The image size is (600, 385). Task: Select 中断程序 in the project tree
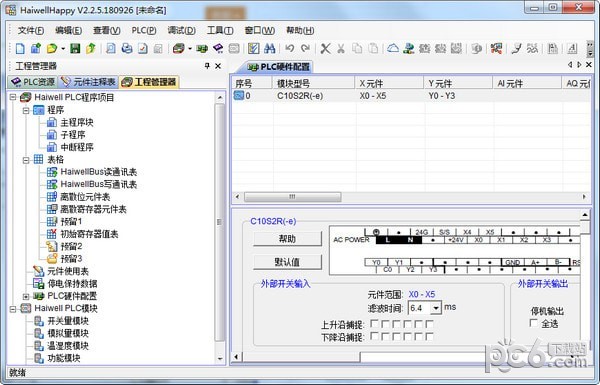point(77,147)
